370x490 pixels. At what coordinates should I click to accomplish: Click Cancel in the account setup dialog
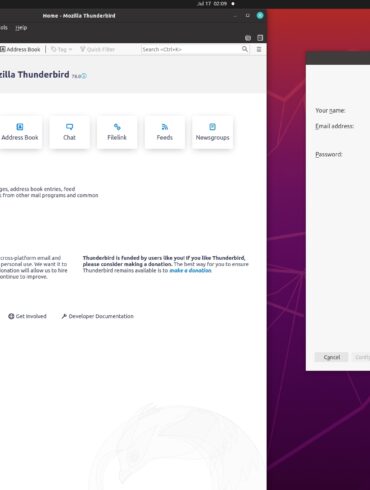(331, 357)
